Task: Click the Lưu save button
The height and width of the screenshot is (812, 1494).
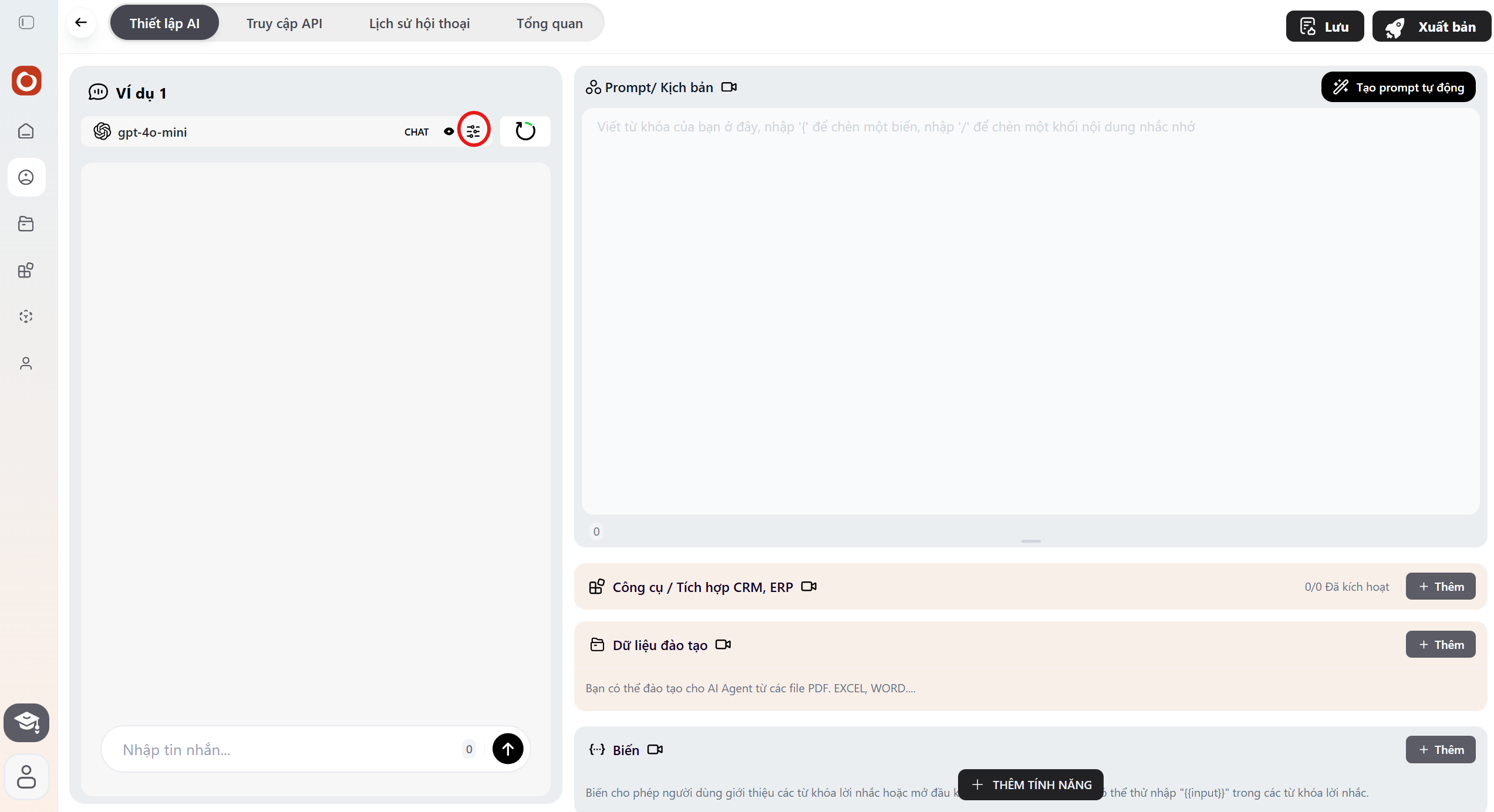Action: click(1324, 26)
